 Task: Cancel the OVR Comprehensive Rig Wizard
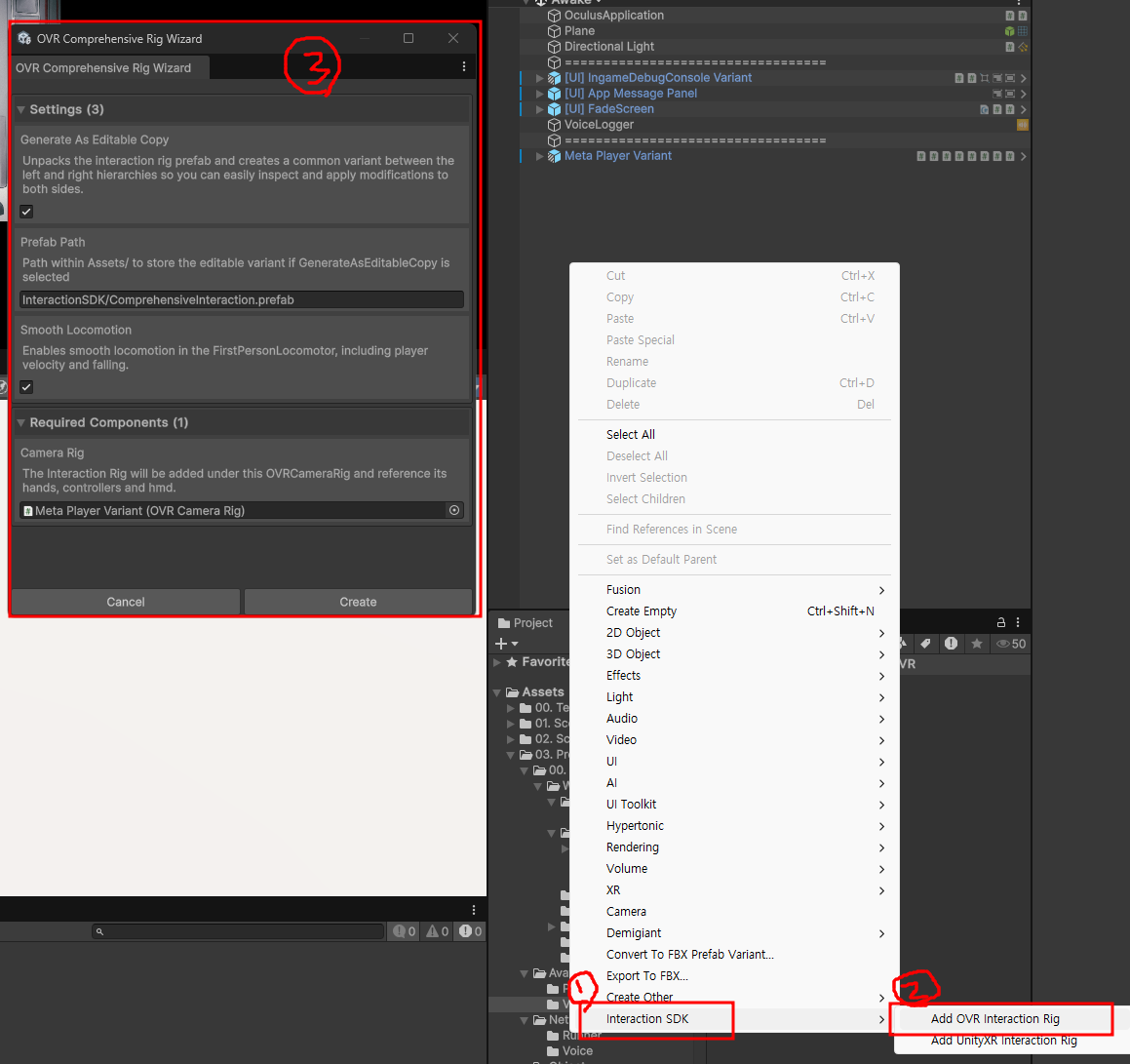point(125,602)
